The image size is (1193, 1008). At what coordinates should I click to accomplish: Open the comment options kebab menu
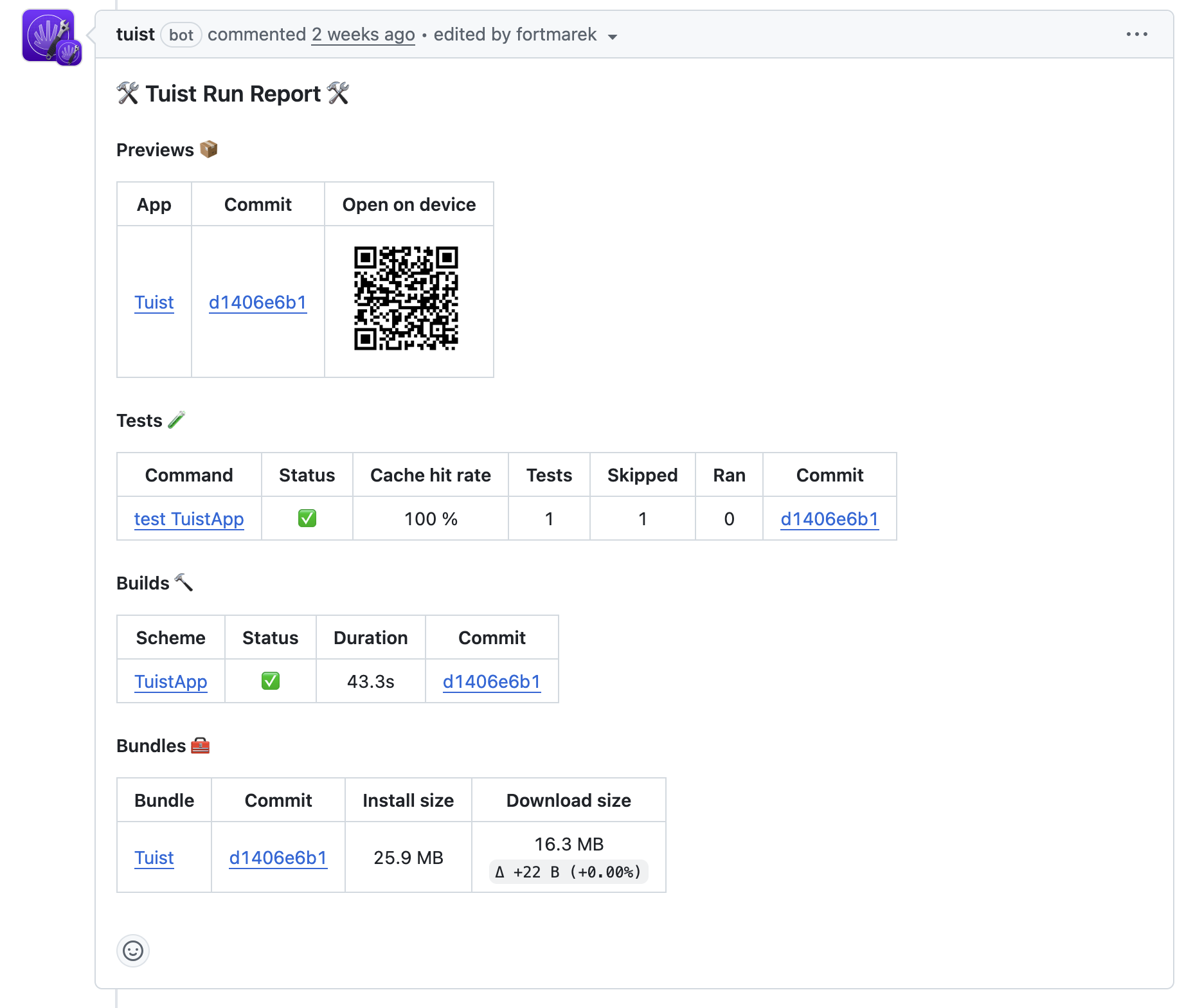click(1137, 34)
